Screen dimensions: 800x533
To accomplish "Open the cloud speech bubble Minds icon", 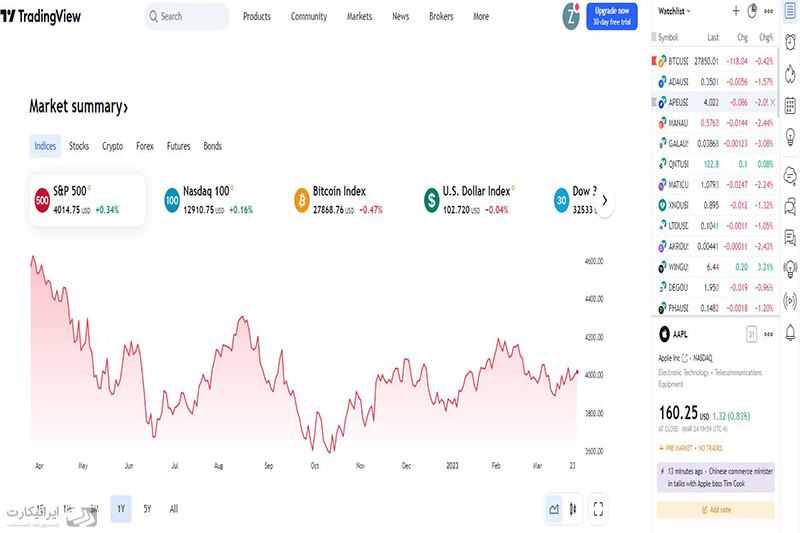I will [790, 176].
